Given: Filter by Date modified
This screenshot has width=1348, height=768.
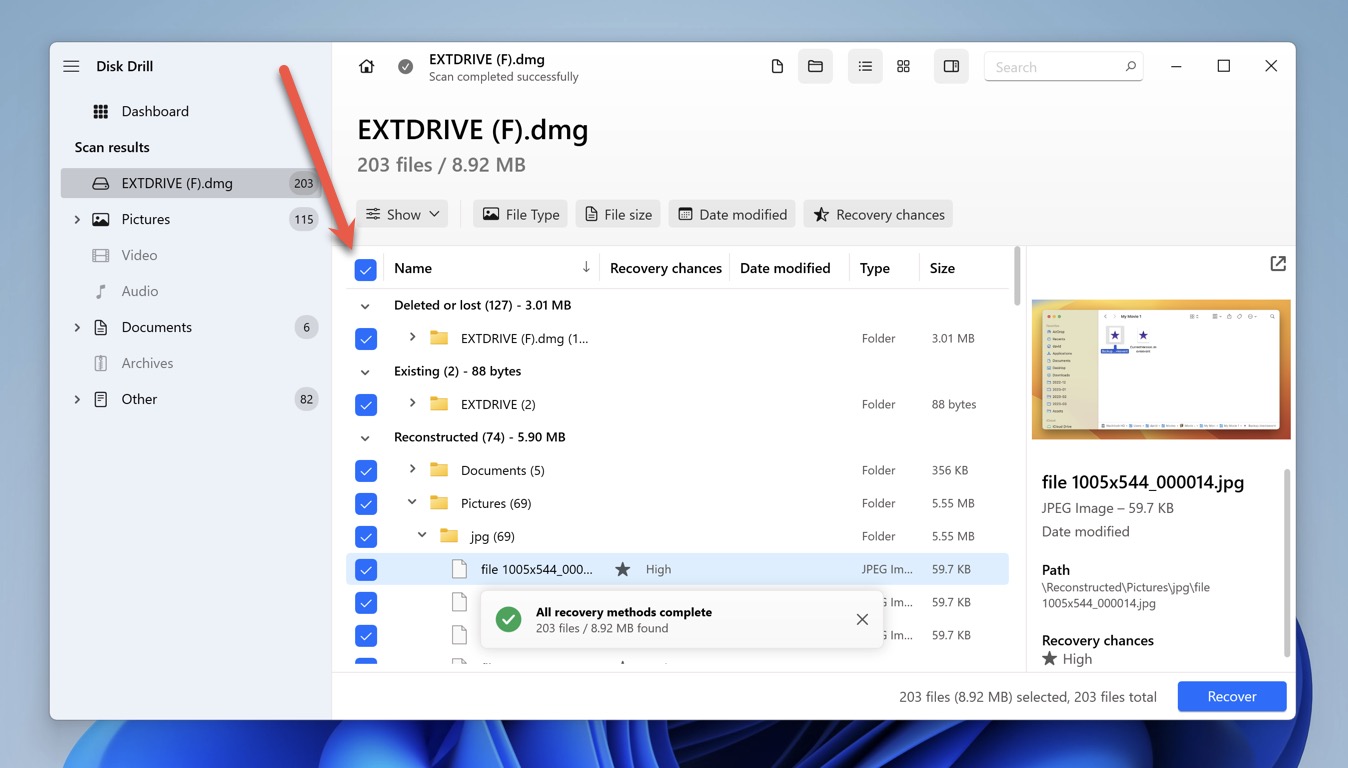Looking at the screenshot, I should click(732, 214).
